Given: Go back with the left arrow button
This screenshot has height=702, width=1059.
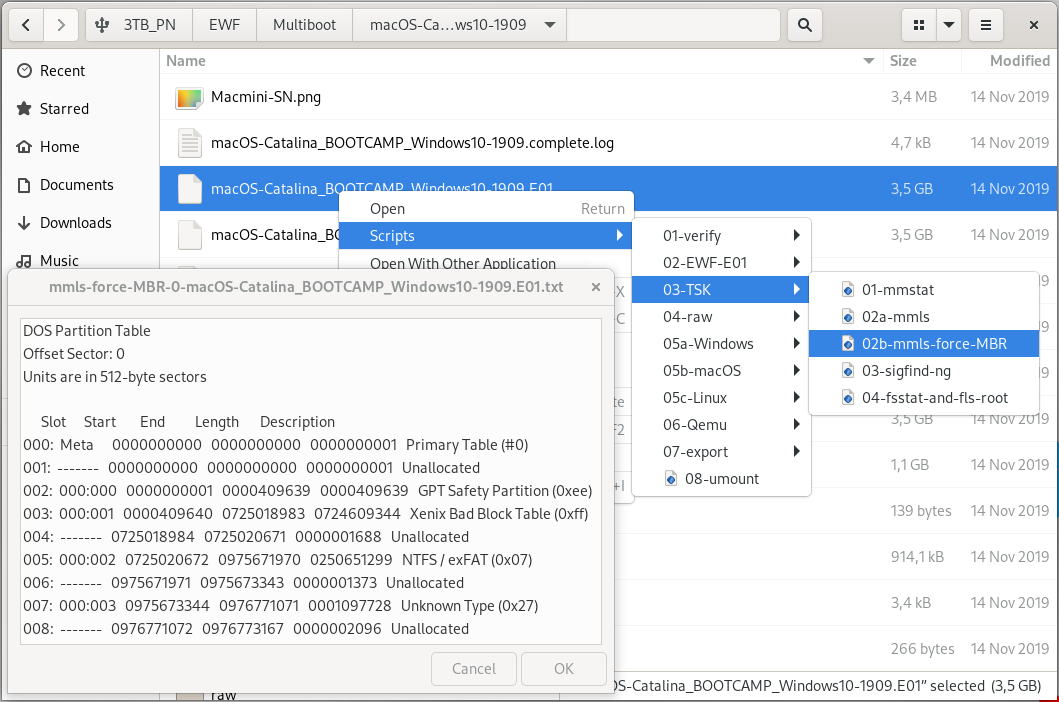Looking at the screenshot, I should (x=26, y=25).
